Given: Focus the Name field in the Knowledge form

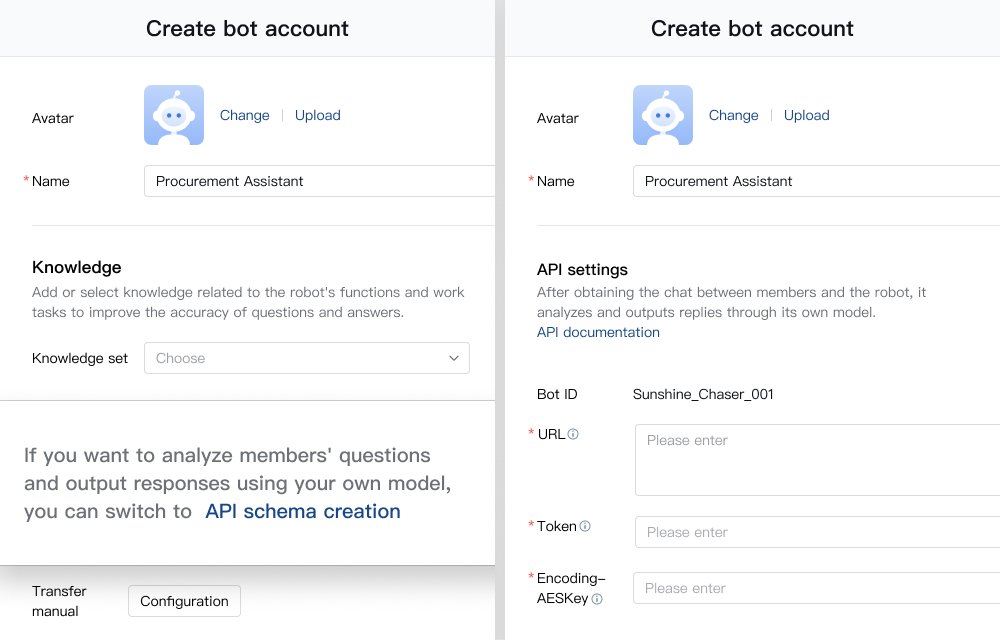Looking at the screenshot, I should point(320,181).
